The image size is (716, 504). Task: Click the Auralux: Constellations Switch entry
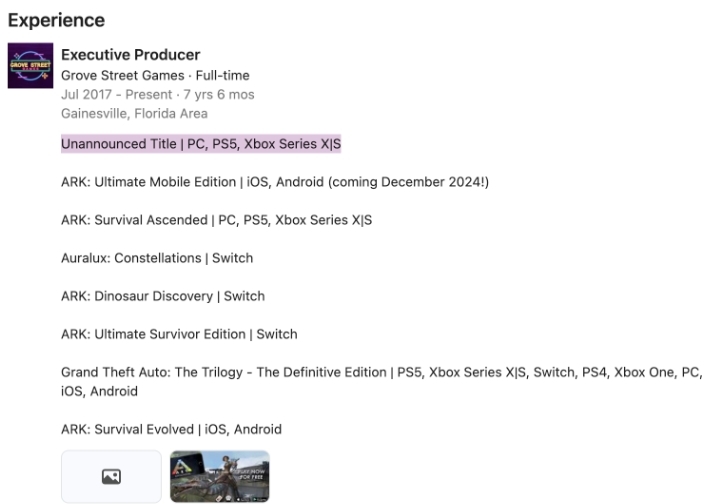[157, 258]
